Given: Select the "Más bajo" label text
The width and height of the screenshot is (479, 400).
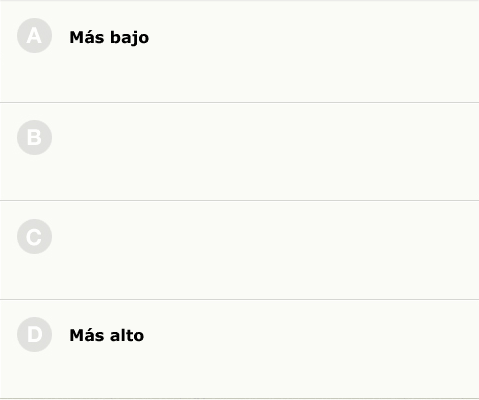Looking at the screenshot, I should tap(109, 37).
